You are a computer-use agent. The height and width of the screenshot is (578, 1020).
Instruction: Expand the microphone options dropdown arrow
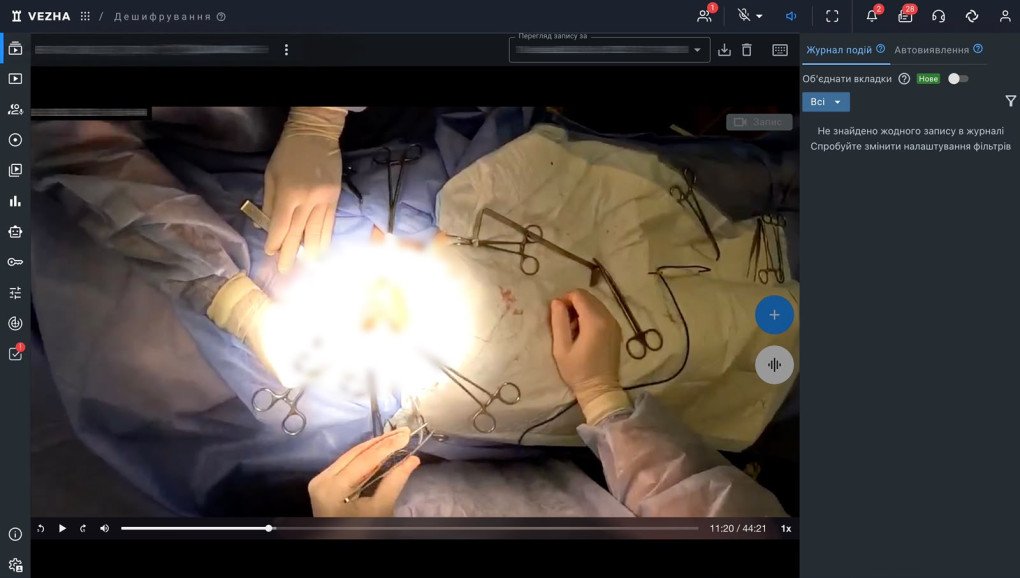click(759, 16)
